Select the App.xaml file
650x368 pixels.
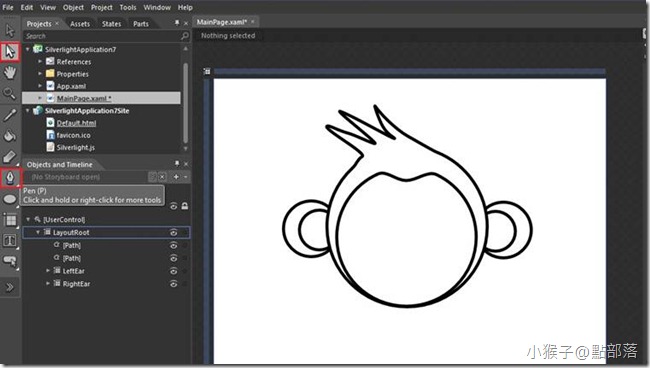(71, 86)
